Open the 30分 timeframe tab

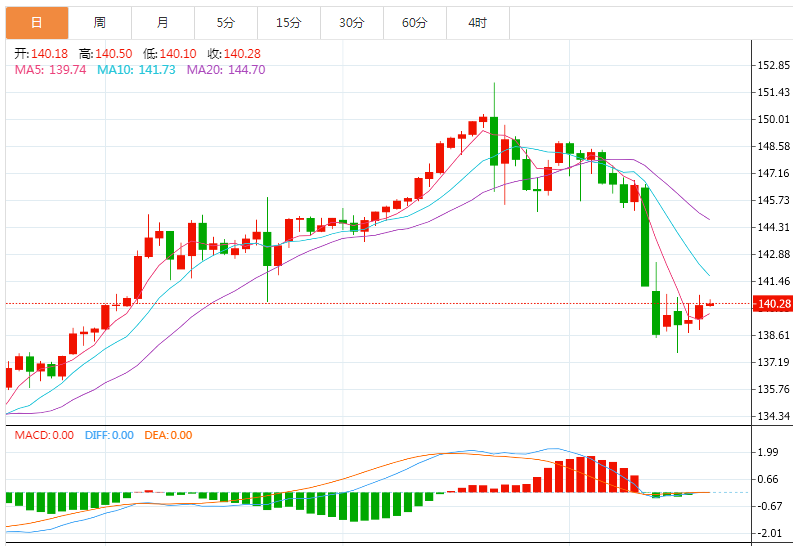[x=351, y=23]
